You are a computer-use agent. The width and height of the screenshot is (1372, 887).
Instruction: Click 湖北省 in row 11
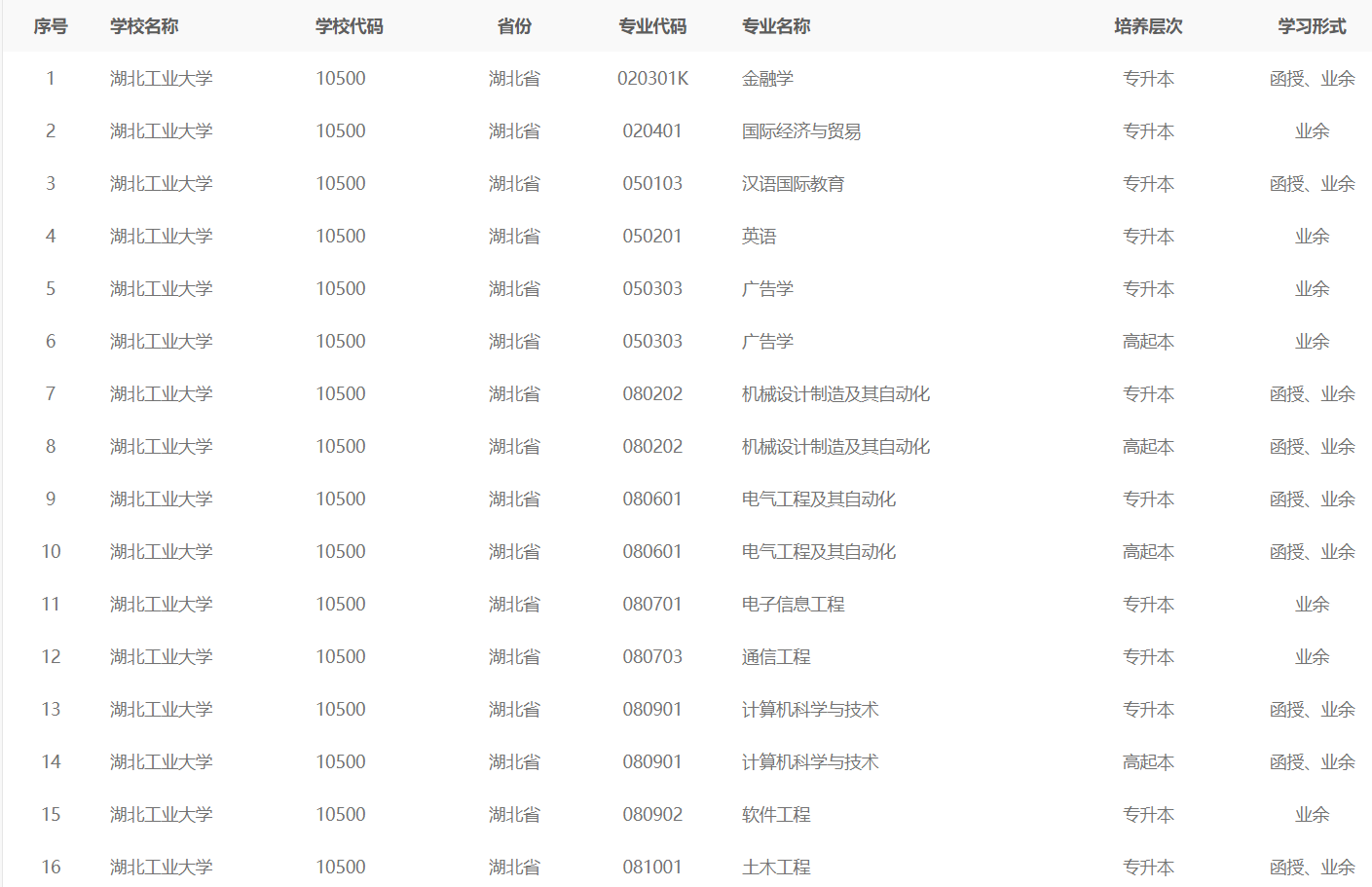point(514,605)
